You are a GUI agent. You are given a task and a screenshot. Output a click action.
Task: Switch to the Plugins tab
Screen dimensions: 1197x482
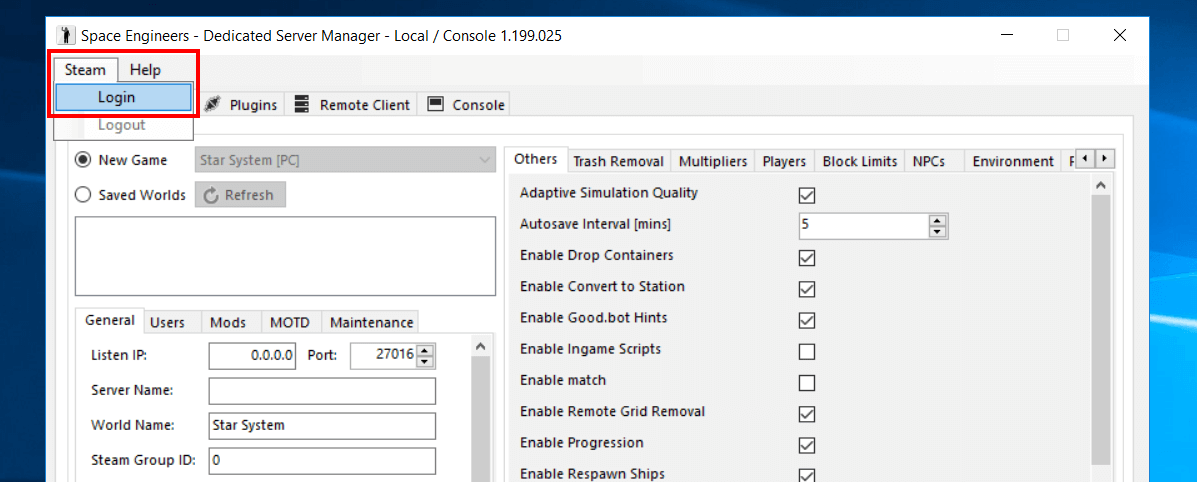[242, 105]
